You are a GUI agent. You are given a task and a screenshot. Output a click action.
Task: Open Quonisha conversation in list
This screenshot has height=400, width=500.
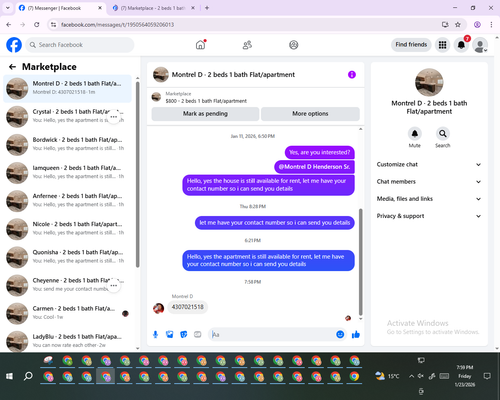click(x=67, y=257)
